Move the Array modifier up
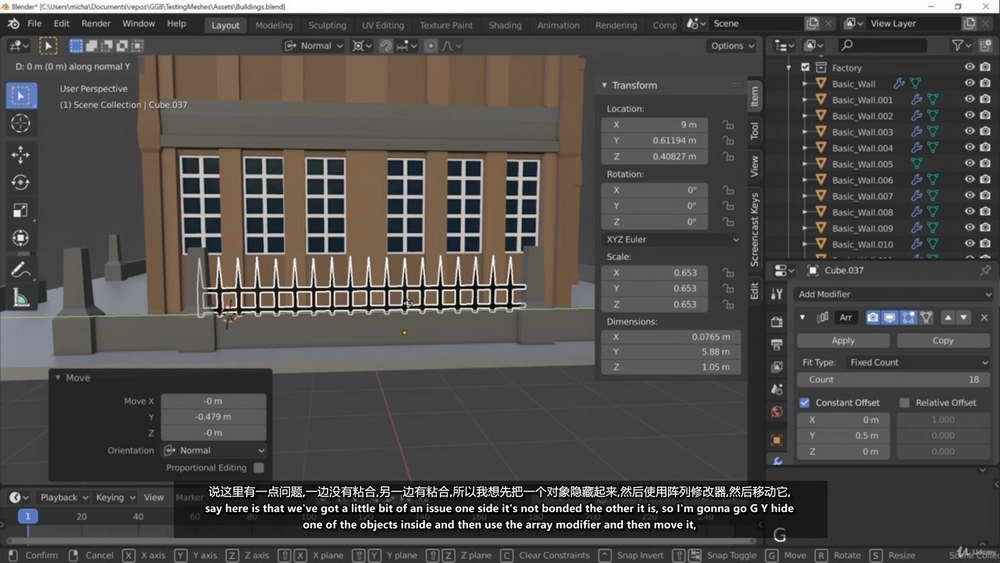1000x563 pixels. 948,318
